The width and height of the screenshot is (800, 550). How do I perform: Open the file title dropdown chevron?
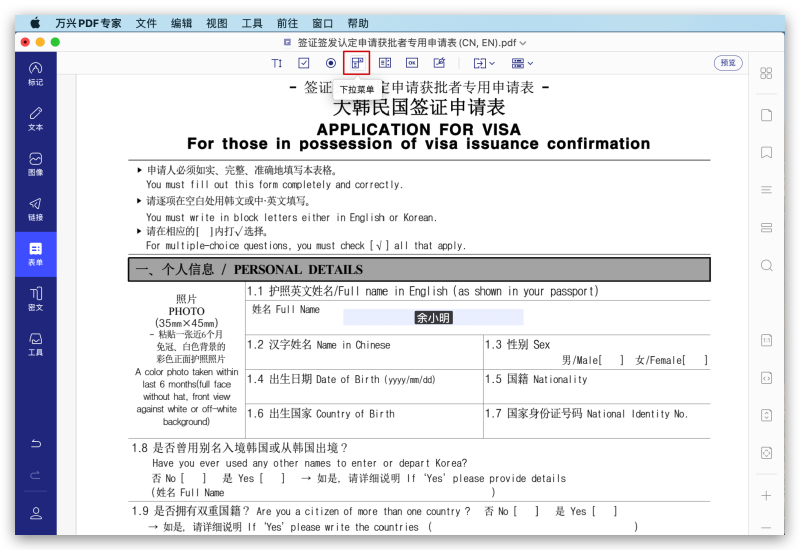[x=523, y=43]
